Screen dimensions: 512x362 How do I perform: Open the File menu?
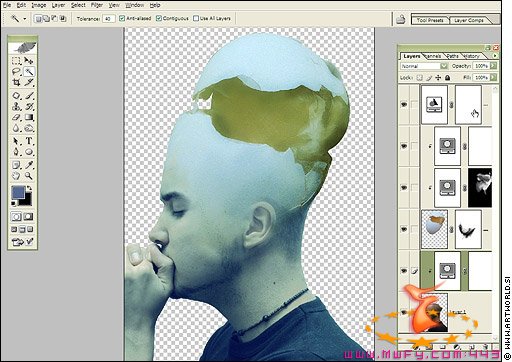point(7,5)
